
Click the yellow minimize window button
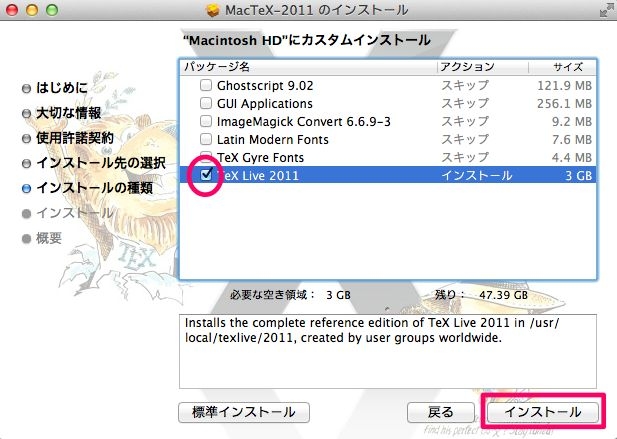(32, 10)
